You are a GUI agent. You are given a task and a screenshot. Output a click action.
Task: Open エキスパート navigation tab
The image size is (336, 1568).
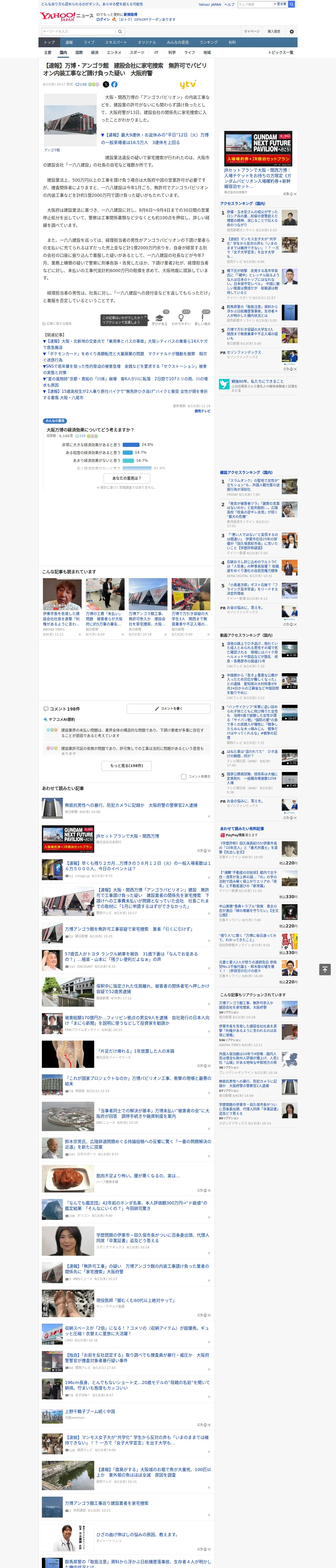[116, 43]
